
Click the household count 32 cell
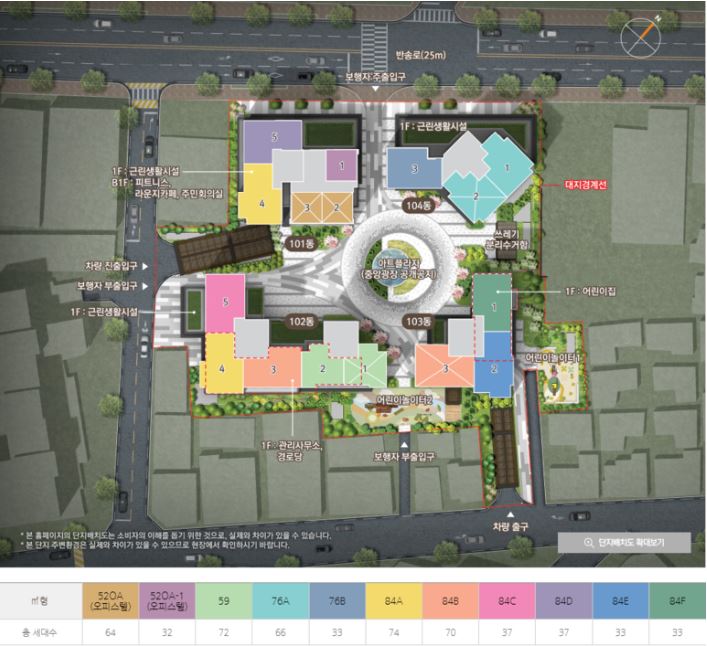[x=167, y=632]
